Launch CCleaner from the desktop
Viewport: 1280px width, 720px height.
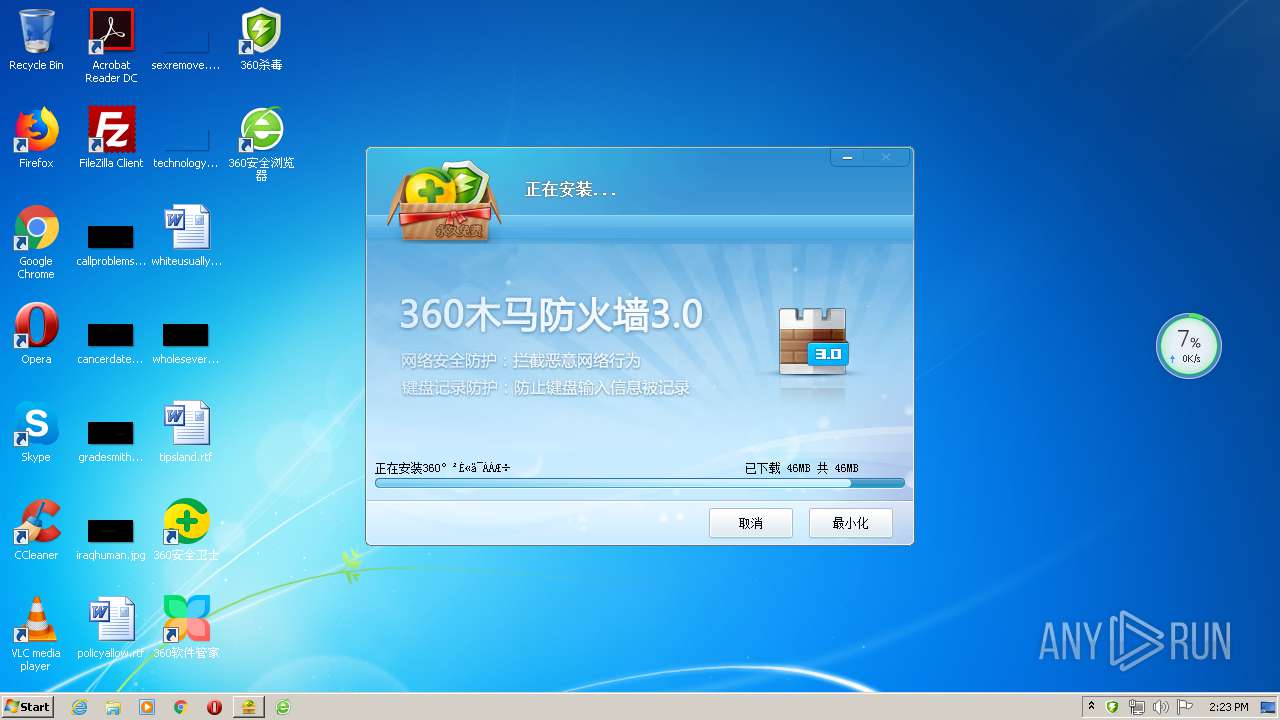click(x=36, y=530)
